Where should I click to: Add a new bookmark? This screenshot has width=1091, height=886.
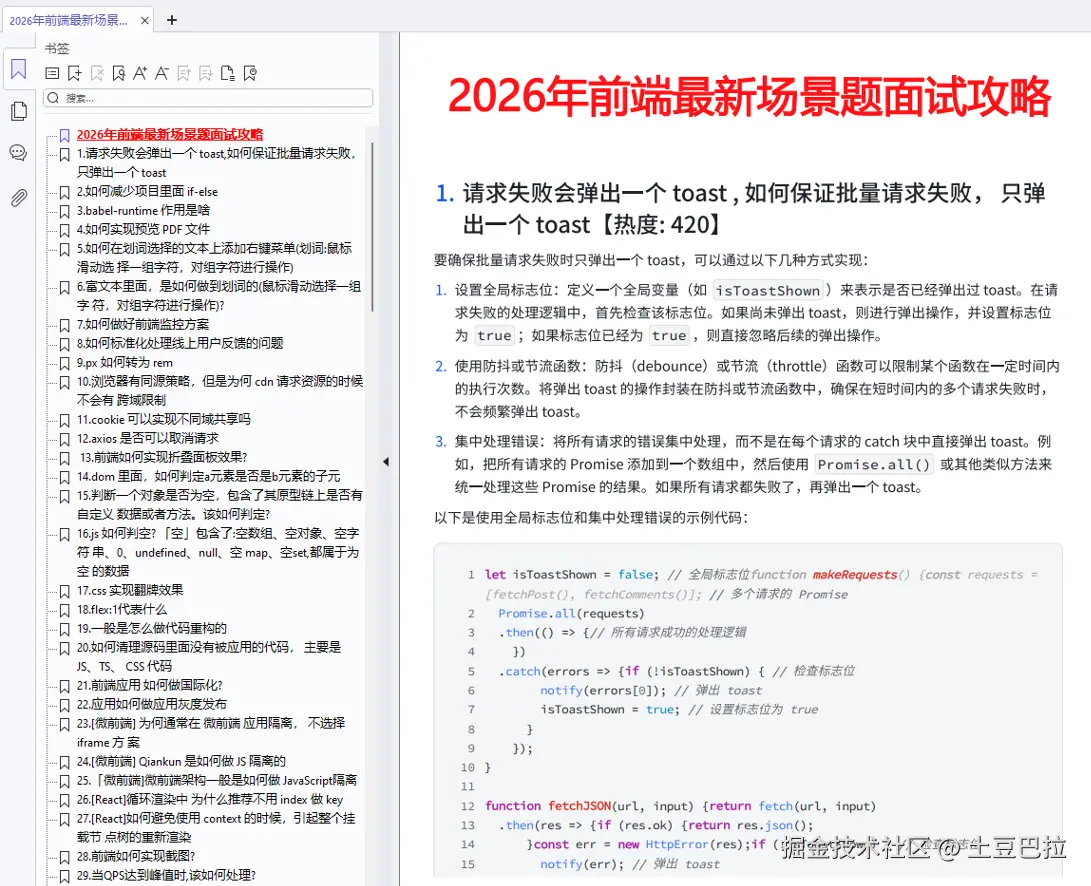[x=74, y=73]
